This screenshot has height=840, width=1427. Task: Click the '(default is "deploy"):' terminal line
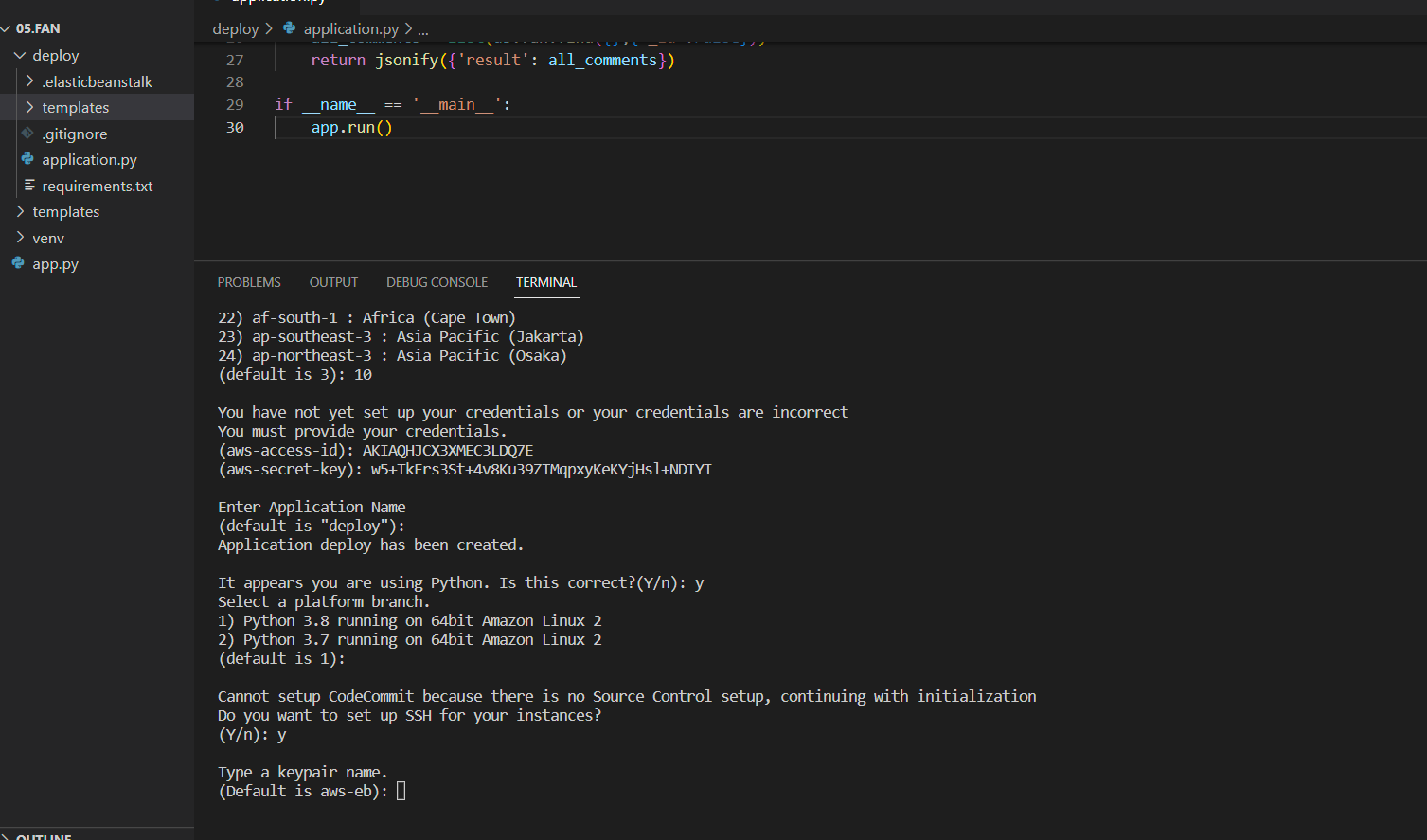coord(312,526)
